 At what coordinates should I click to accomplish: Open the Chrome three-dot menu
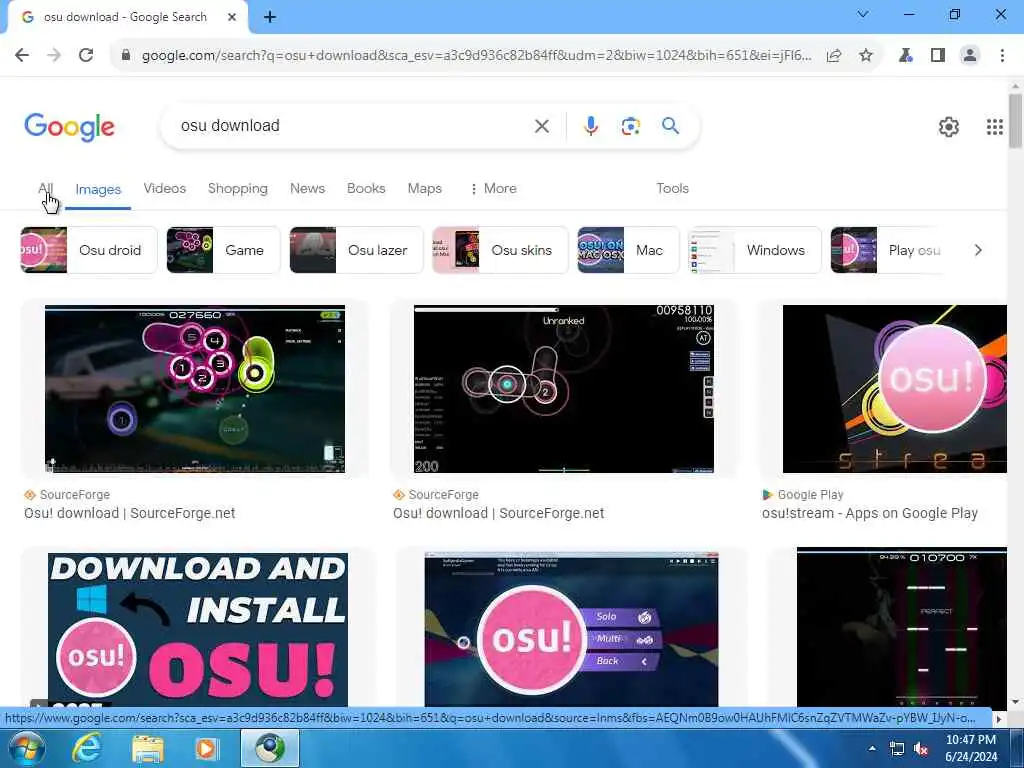(1002, 56)
